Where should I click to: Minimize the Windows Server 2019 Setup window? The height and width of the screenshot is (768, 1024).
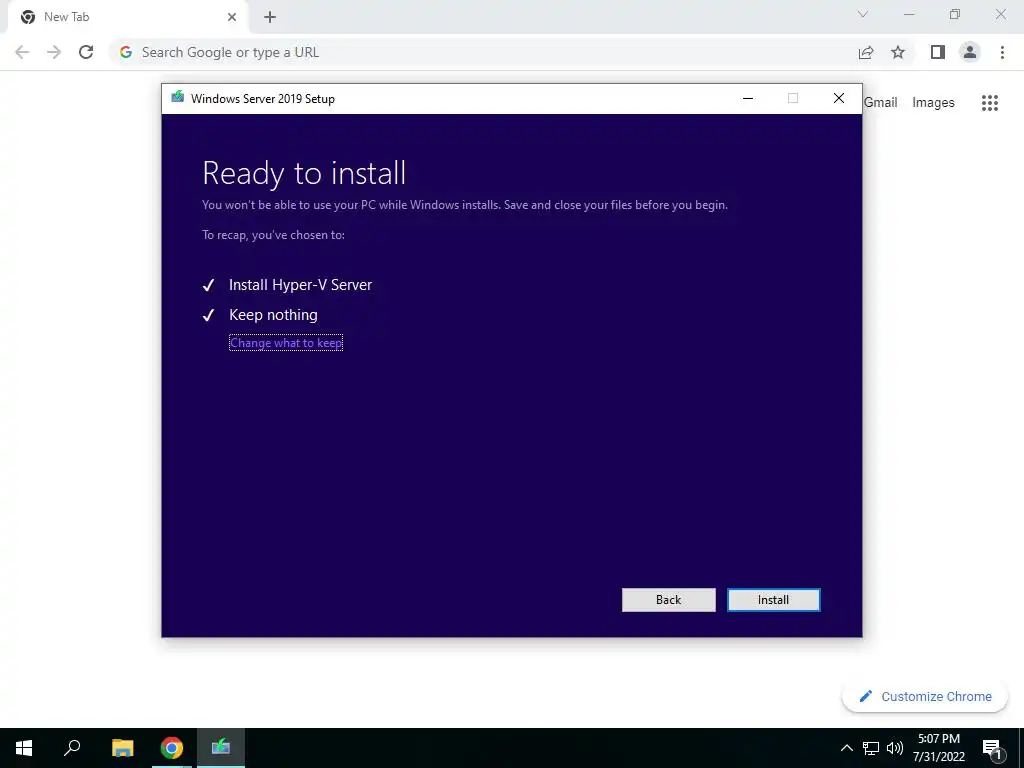click(748, 98)
